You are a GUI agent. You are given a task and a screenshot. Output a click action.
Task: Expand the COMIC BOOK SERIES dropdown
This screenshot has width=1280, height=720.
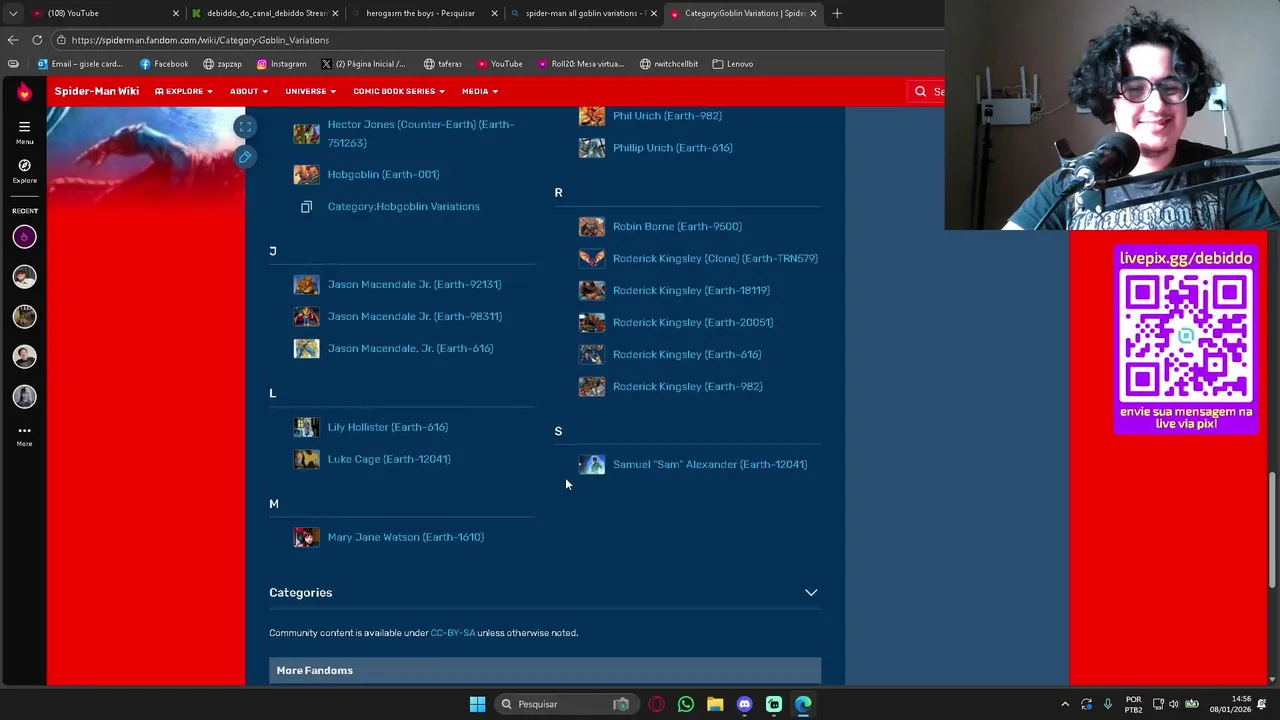click(x=398, y=91)
